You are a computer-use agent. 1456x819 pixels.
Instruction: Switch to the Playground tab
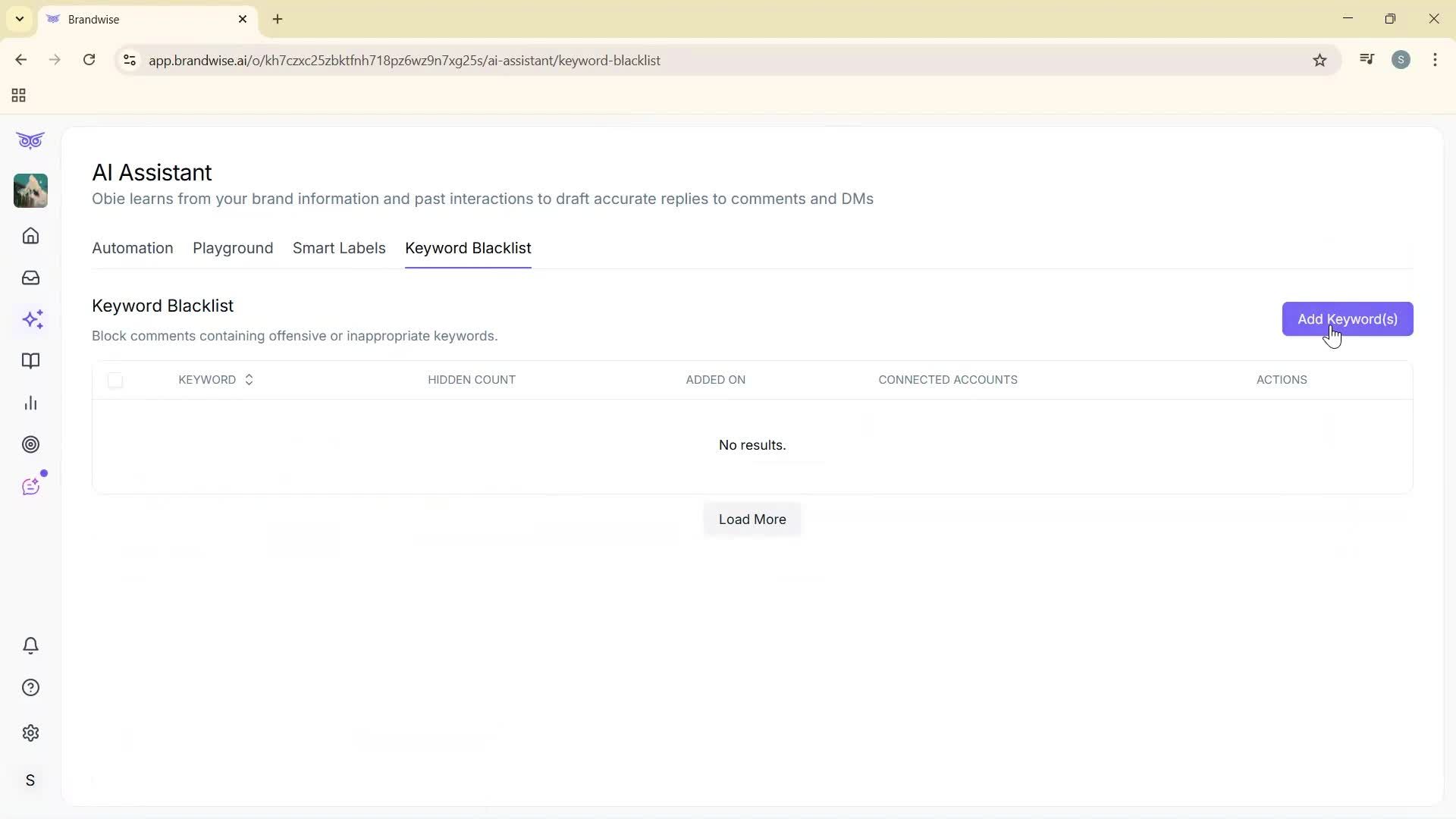232,248
